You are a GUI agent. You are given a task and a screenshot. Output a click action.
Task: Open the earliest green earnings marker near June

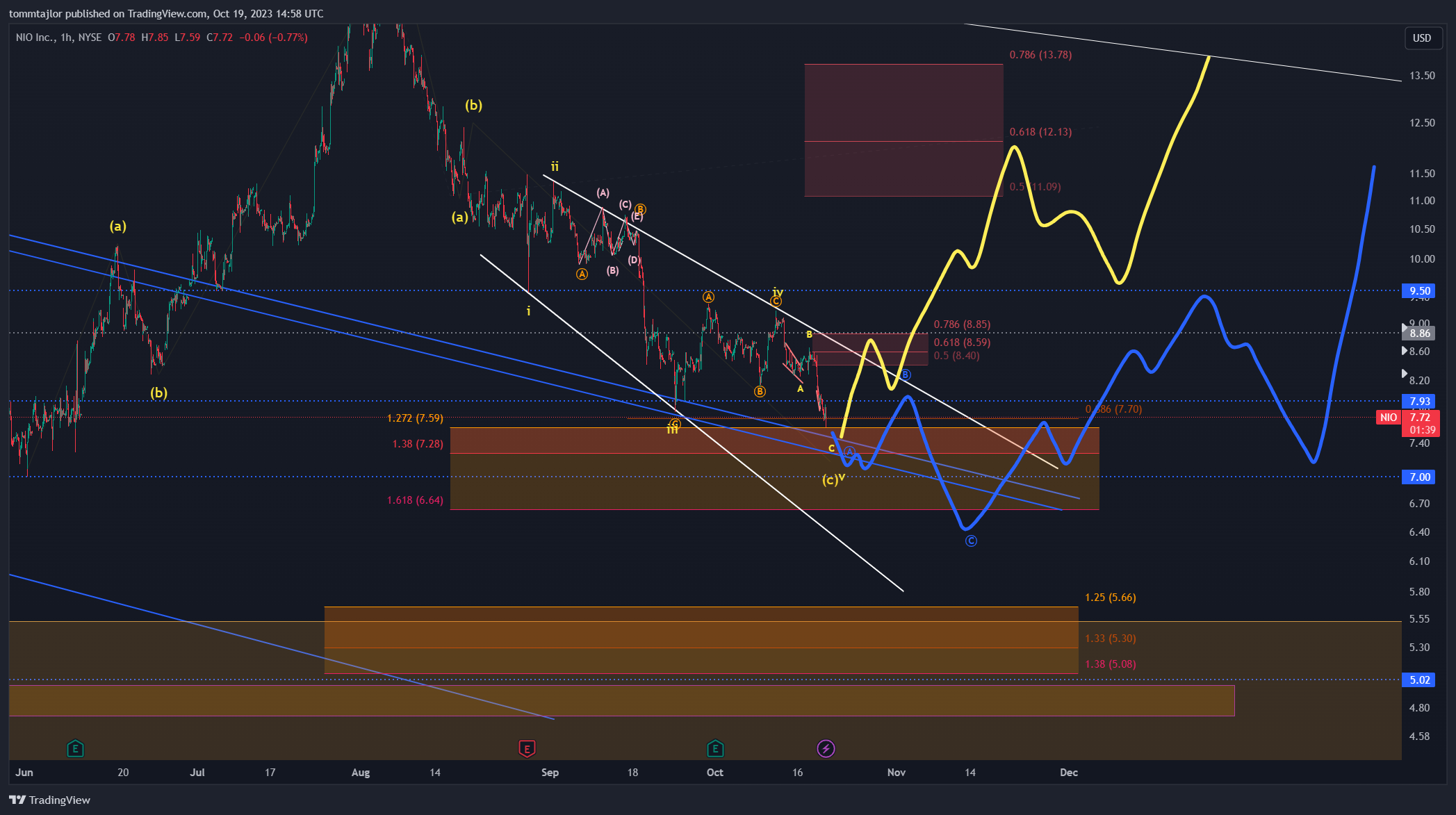point(75,748)
